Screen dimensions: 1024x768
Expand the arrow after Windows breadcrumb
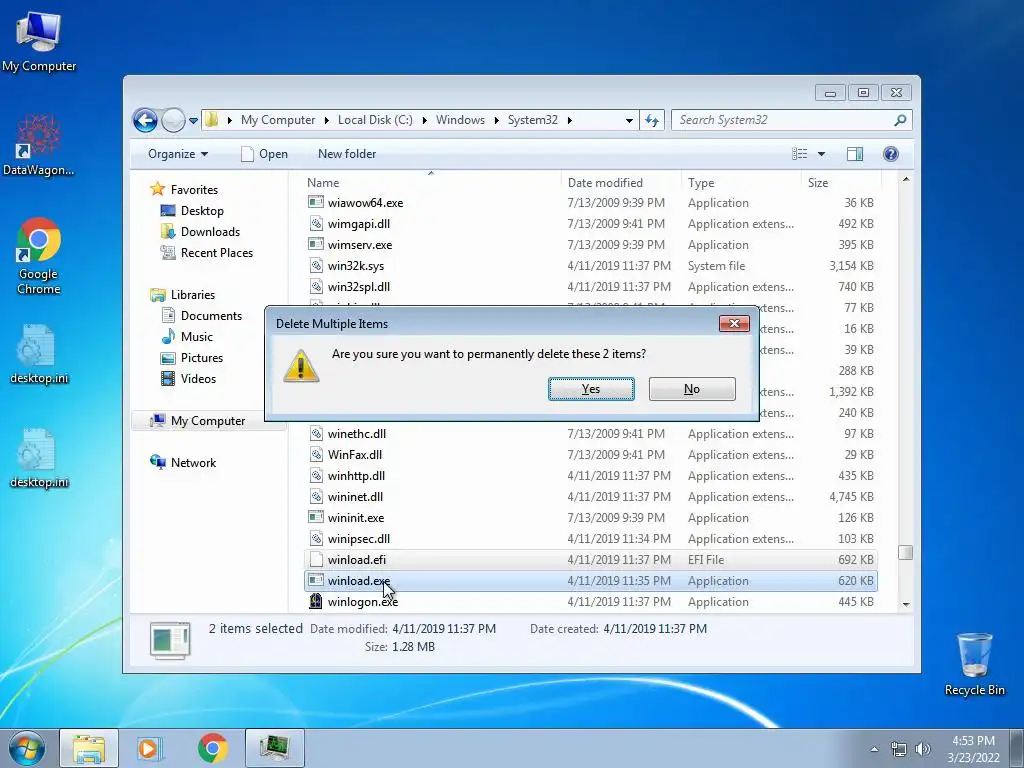(x=496, y=120)
